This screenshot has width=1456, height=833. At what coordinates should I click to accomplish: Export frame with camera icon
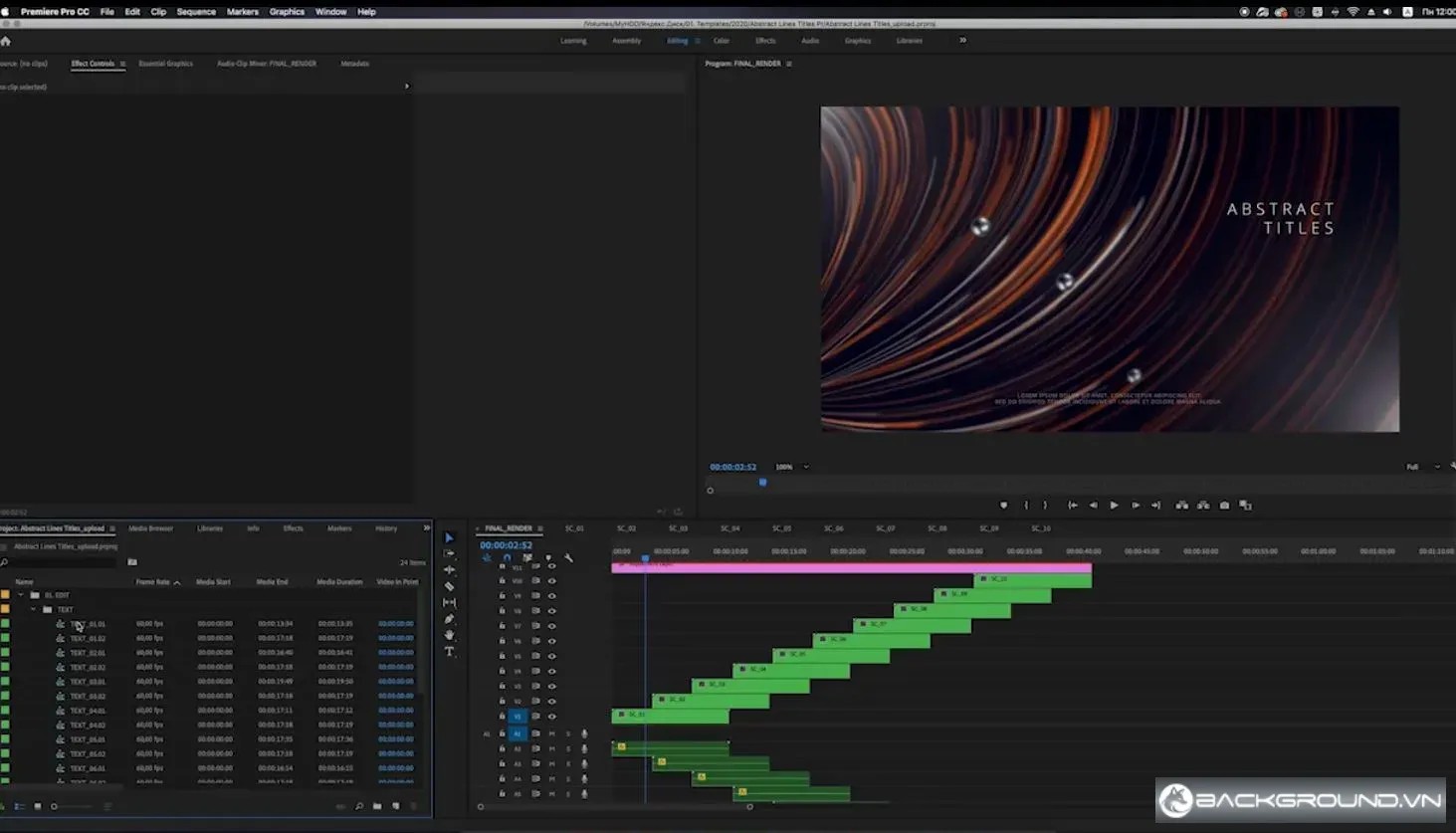[1224, 506]
